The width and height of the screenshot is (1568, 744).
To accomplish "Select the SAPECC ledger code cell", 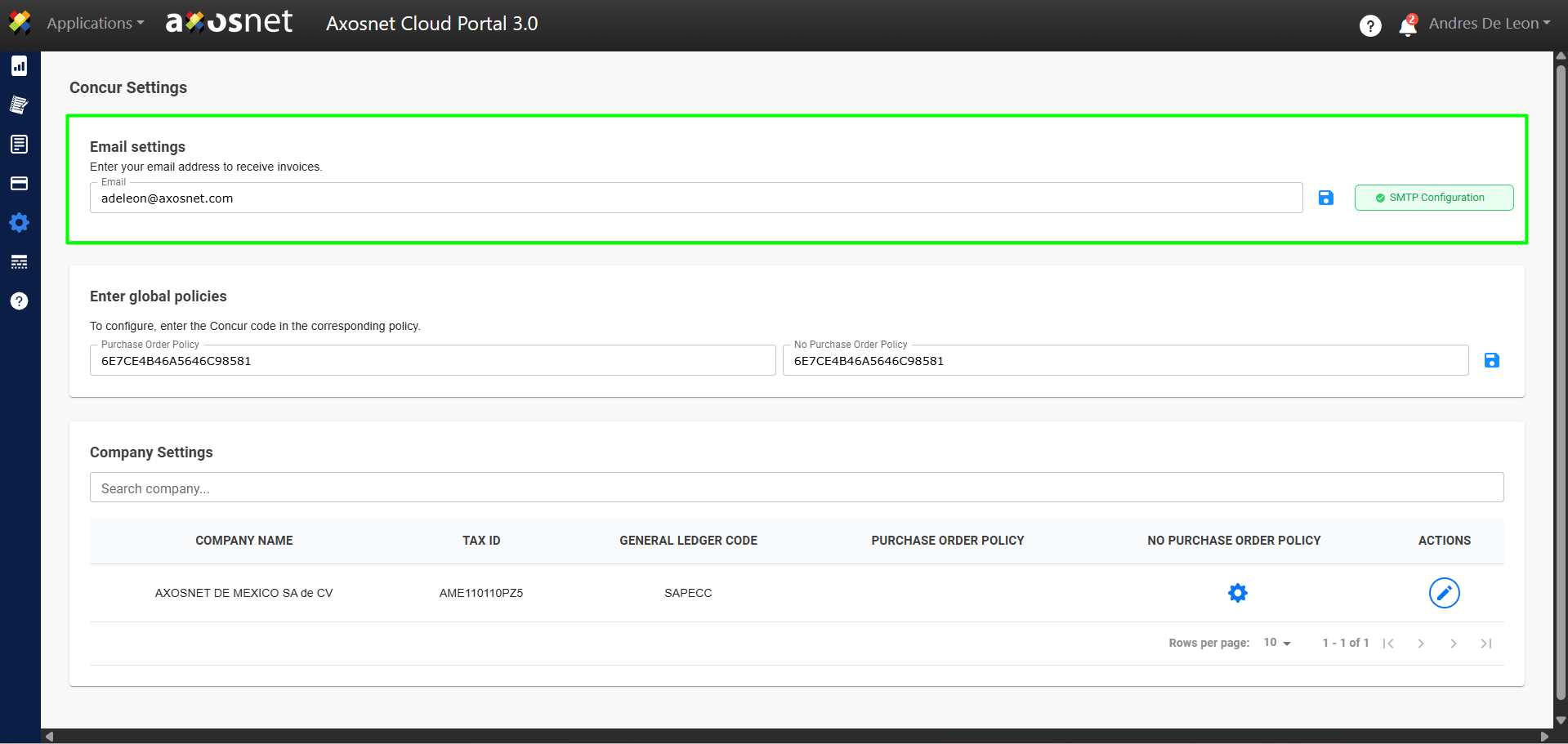I will pos(688,593).
